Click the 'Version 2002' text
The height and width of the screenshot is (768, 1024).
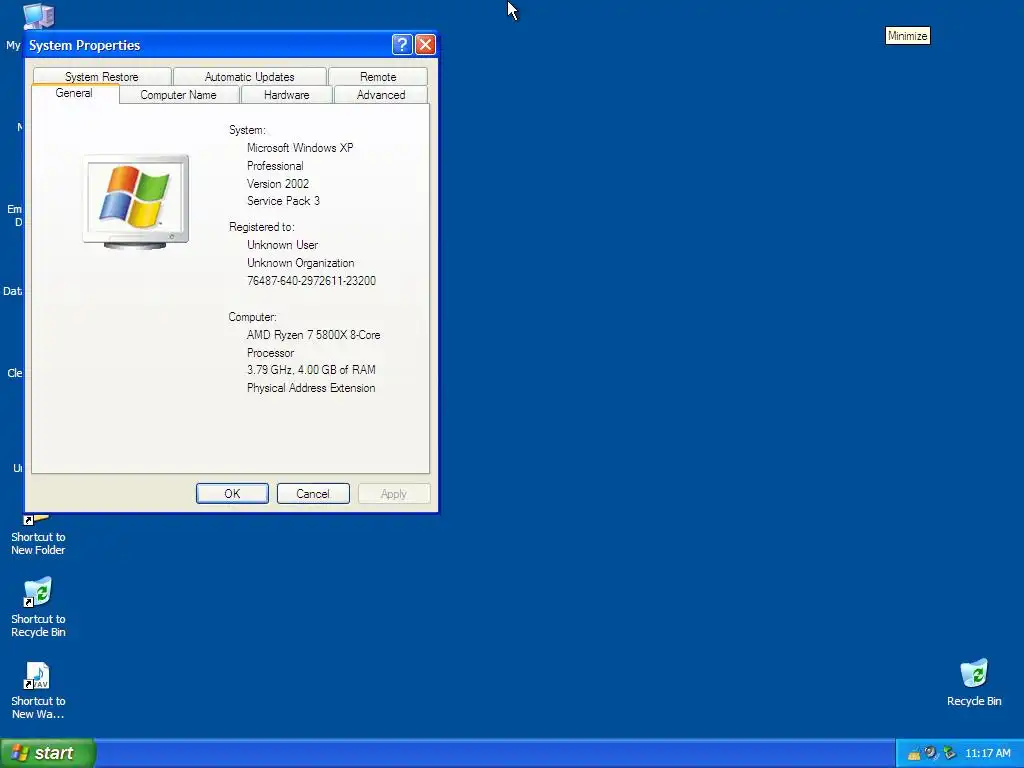click(278, 184)
